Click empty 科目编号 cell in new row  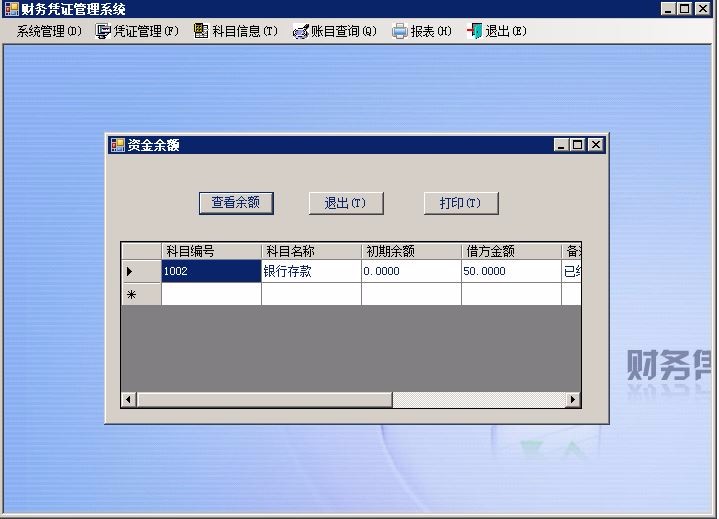click(x=211, y=294)
